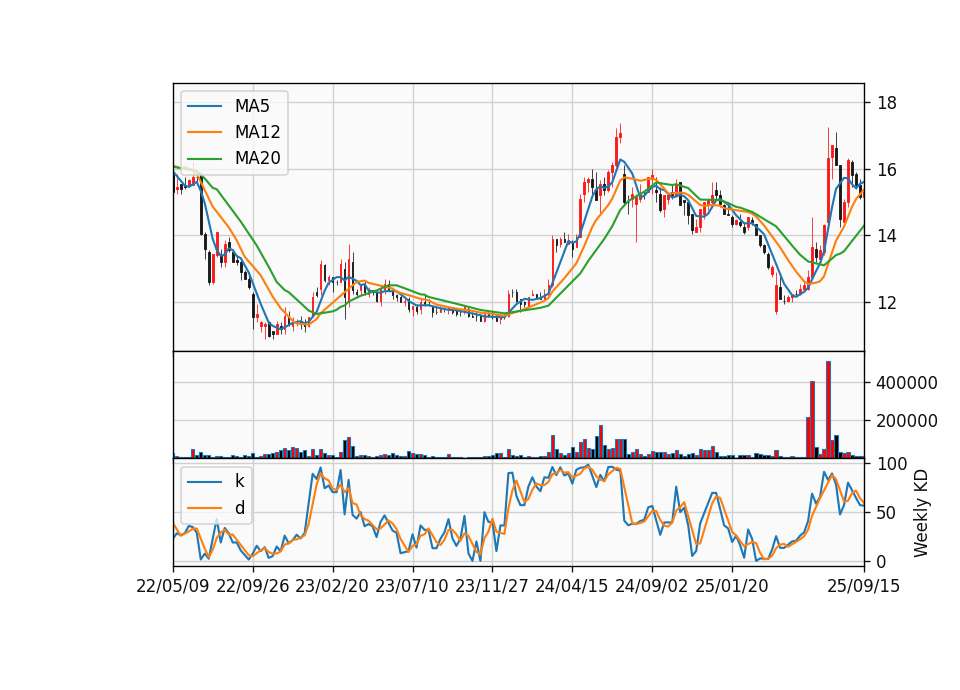Click the d legend label in KD panel

pos(239,508)
